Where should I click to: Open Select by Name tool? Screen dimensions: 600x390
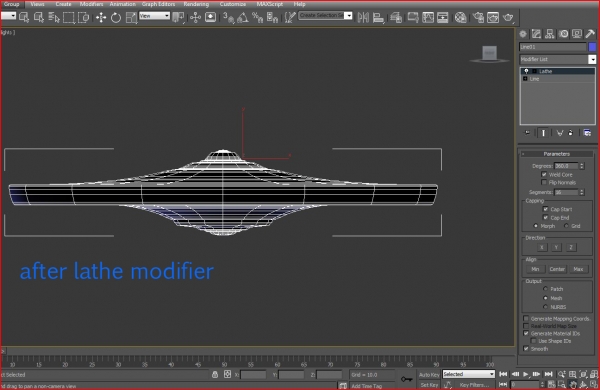(x=54, y=17)
